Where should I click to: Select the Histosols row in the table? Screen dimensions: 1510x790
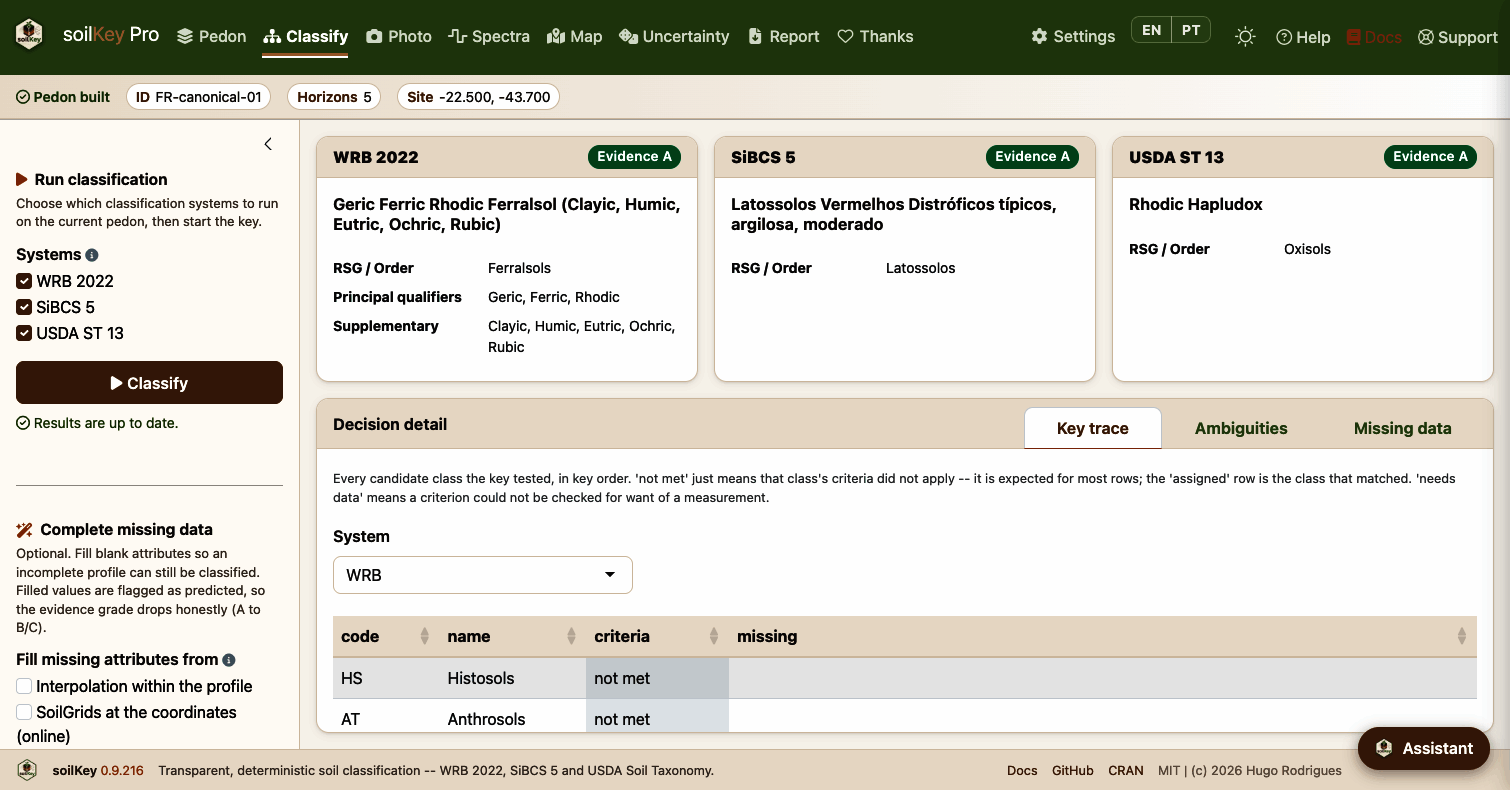[905, 678]
